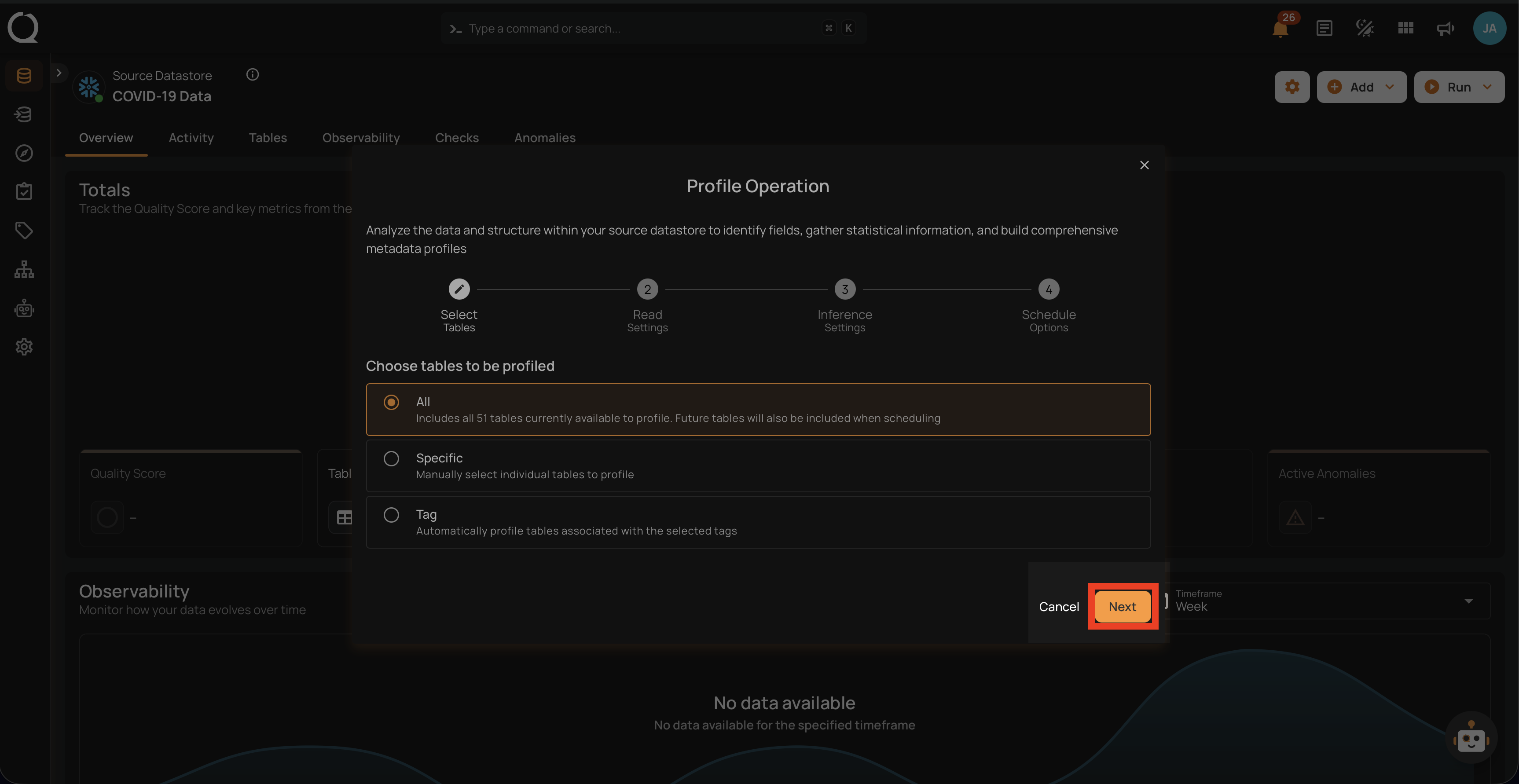Image resolution: width=1519 pixels, height=784 pixels.
Task: Switch to the Anomalies tab
Action: click(544, 137)
